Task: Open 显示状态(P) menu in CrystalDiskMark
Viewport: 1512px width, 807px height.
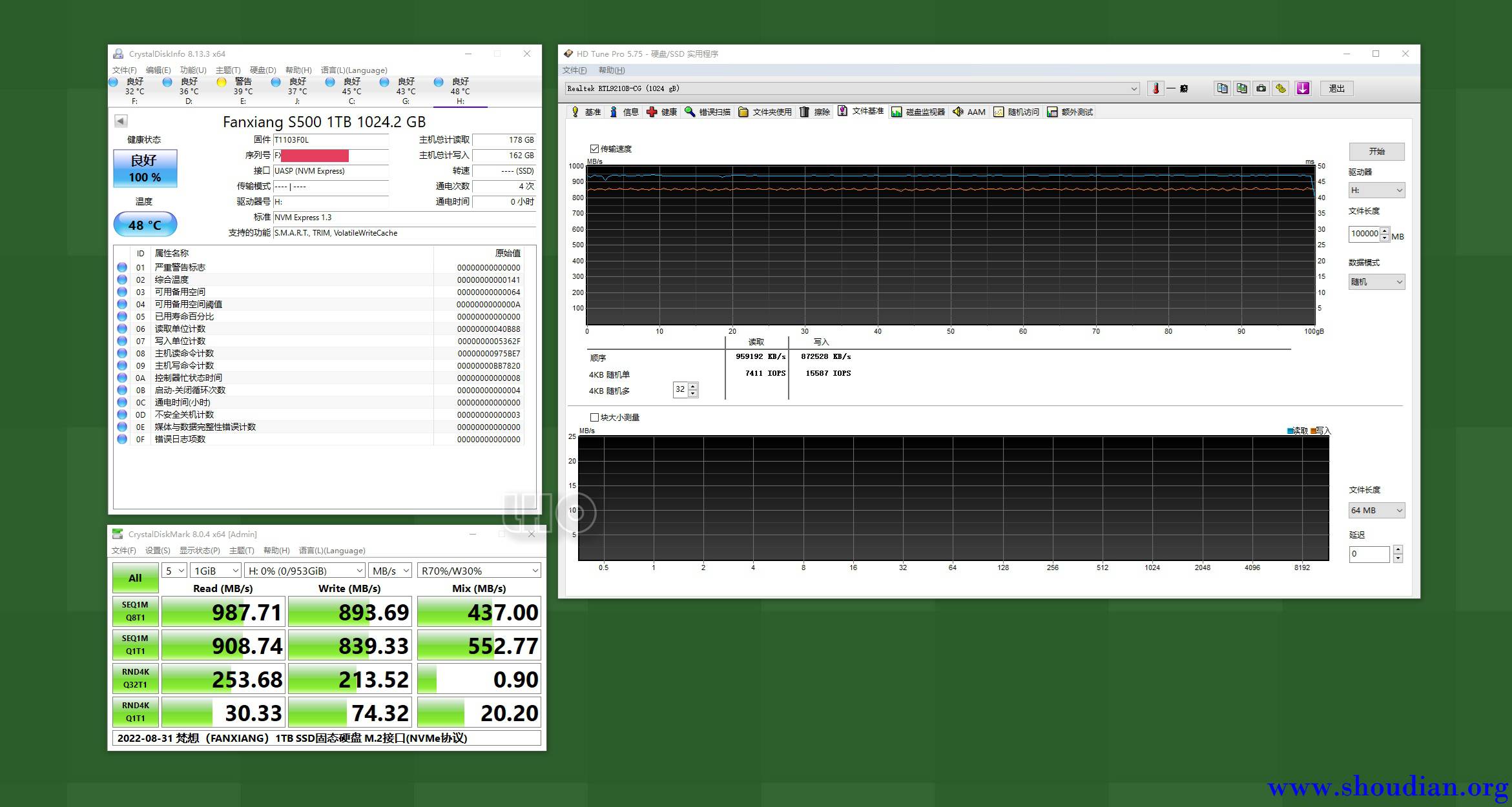Action: [x=200, y=551]
